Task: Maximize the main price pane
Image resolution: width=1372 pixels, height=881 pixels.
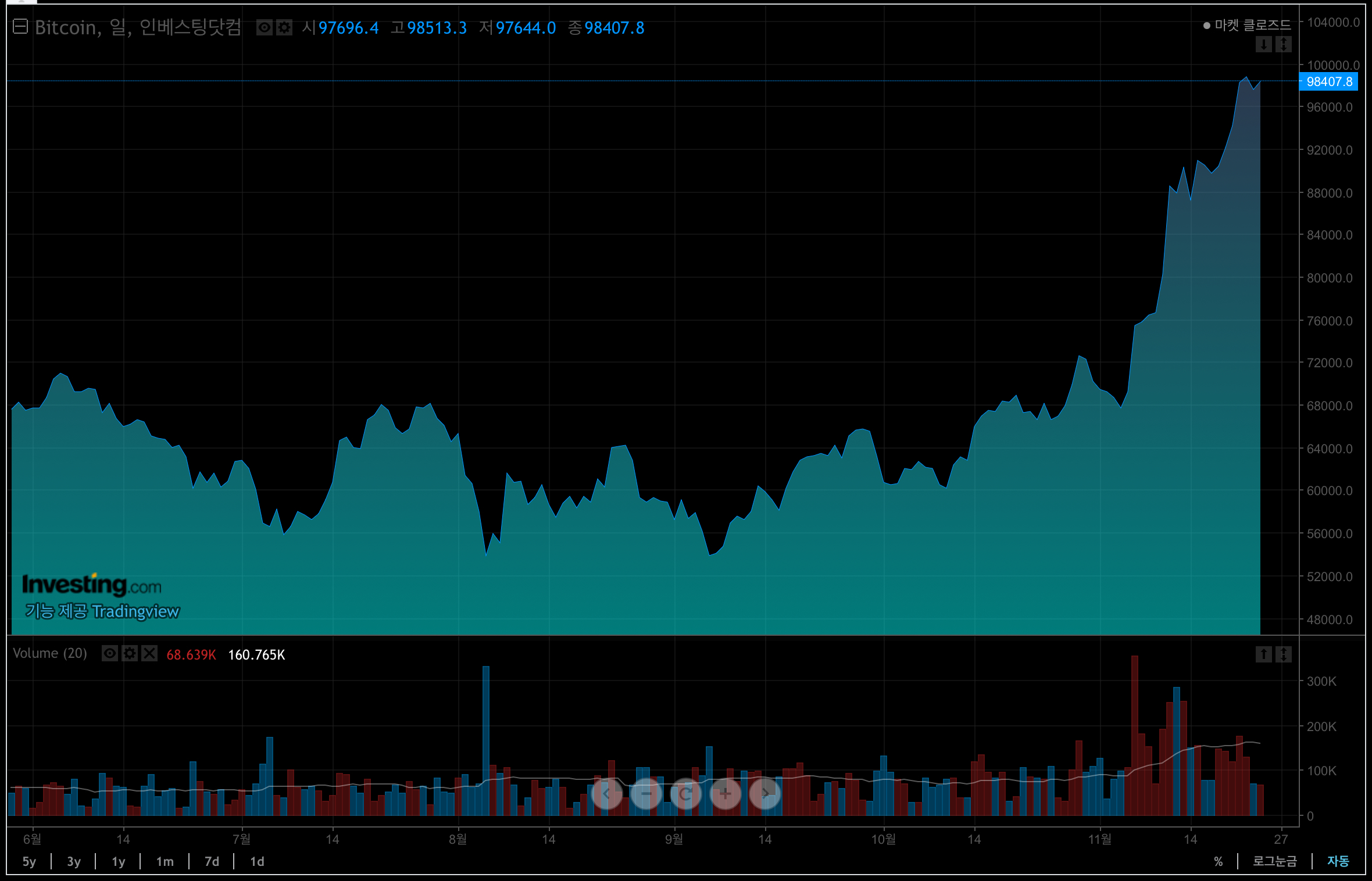Action: point(1283,44)
